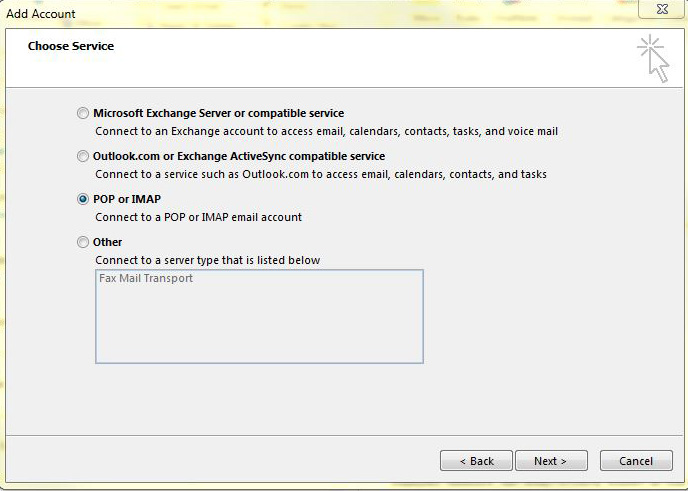Close the Add Account window

(662, 9)
